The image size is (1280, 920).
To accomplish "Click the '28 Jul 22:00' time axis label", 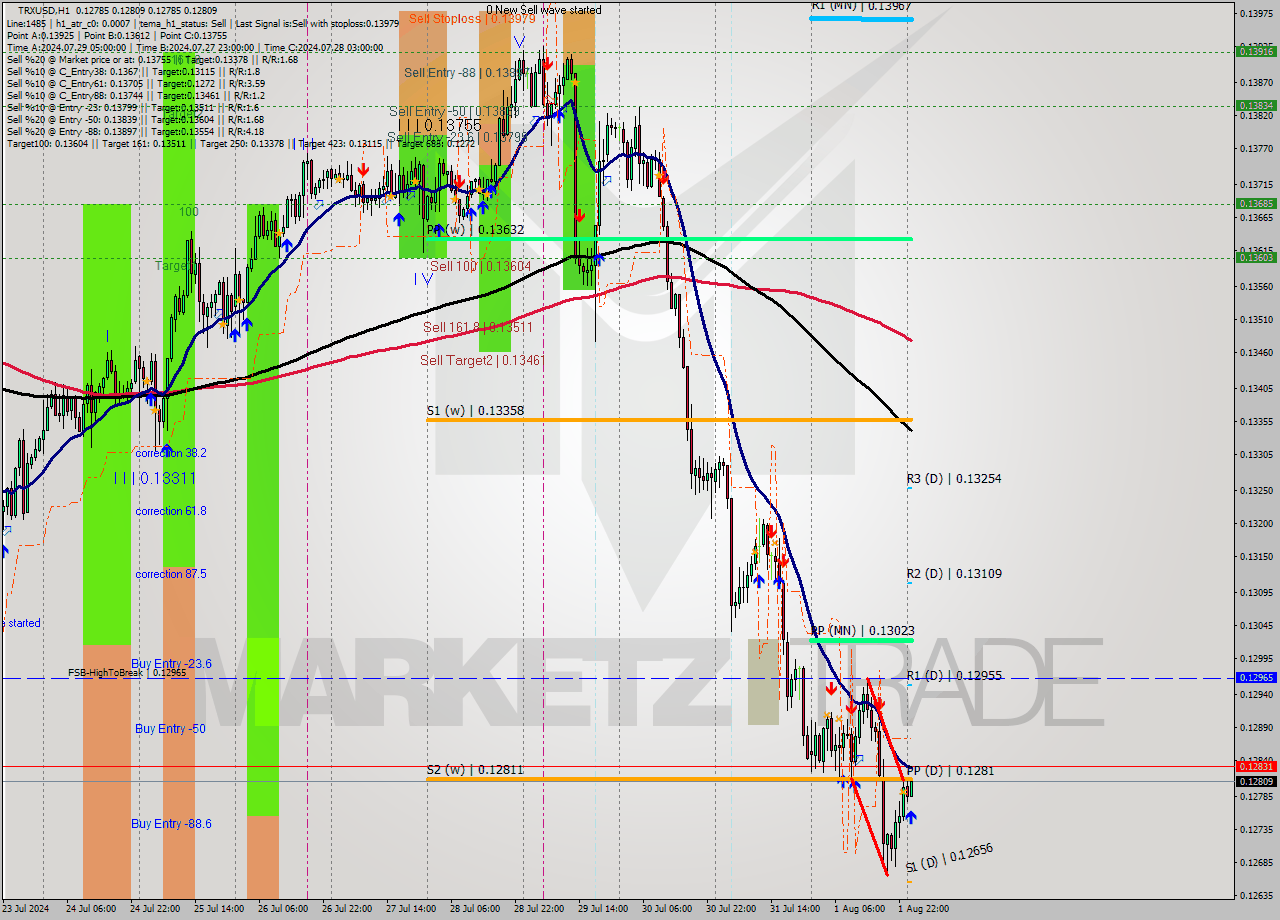I will point(540,909).
